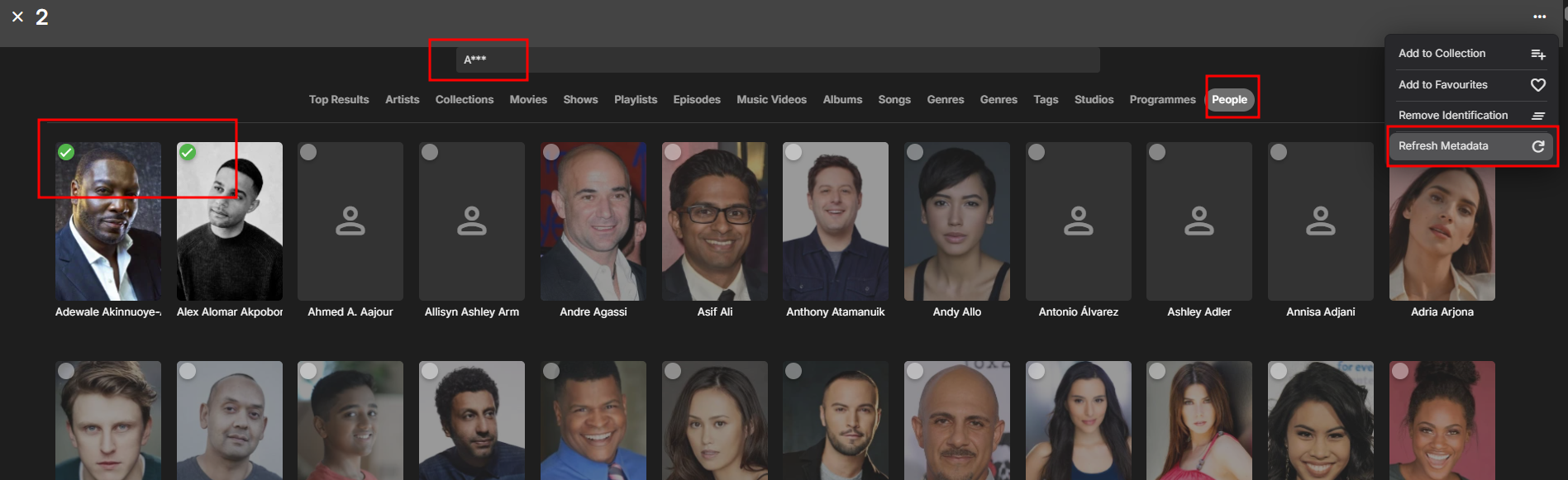1568x480 pixels.
Task: Check the Annisa Adjani selection circle
Action: coord(1279,152)
